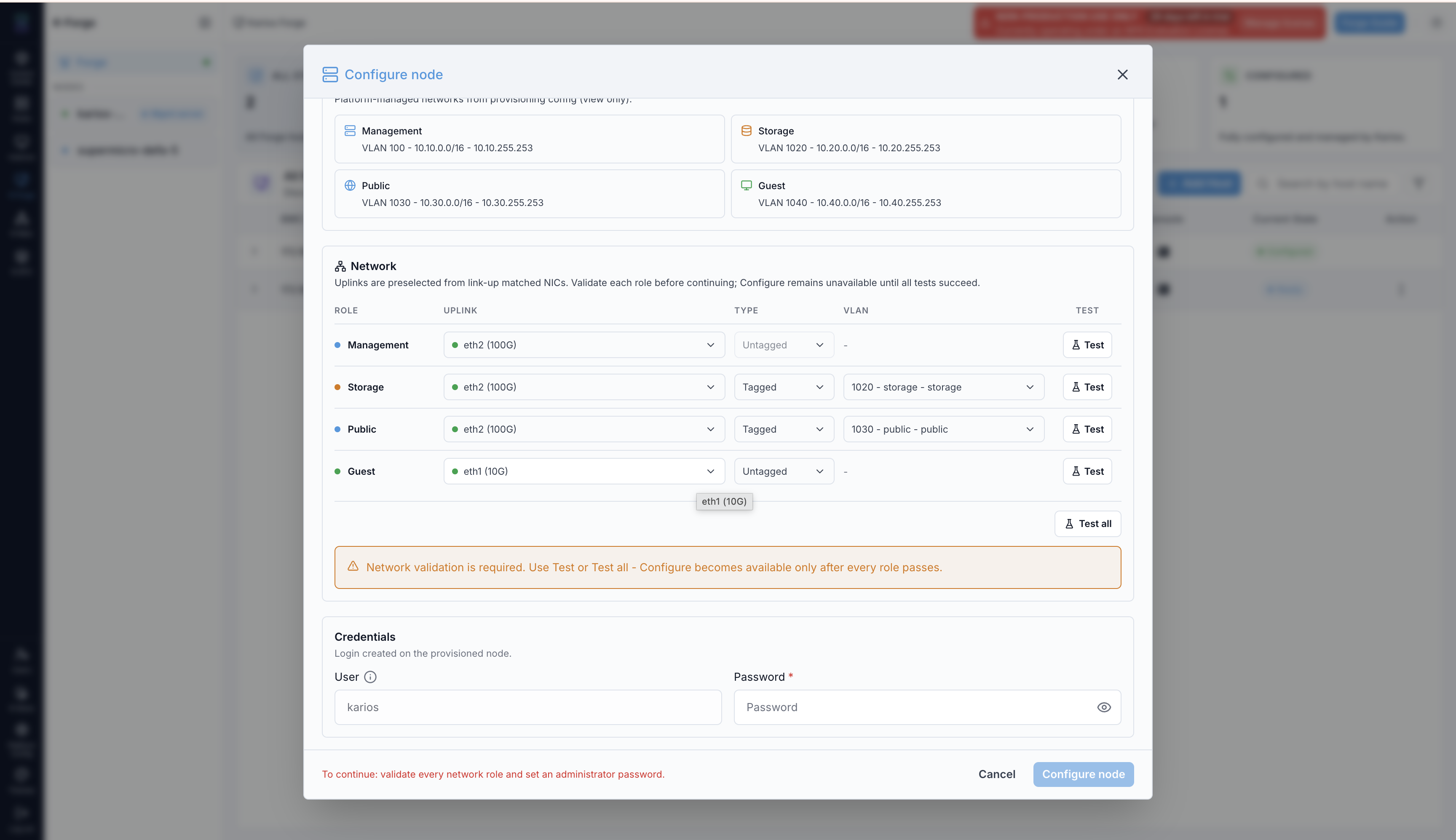Focus the Password input field

[x=928, y=707]
